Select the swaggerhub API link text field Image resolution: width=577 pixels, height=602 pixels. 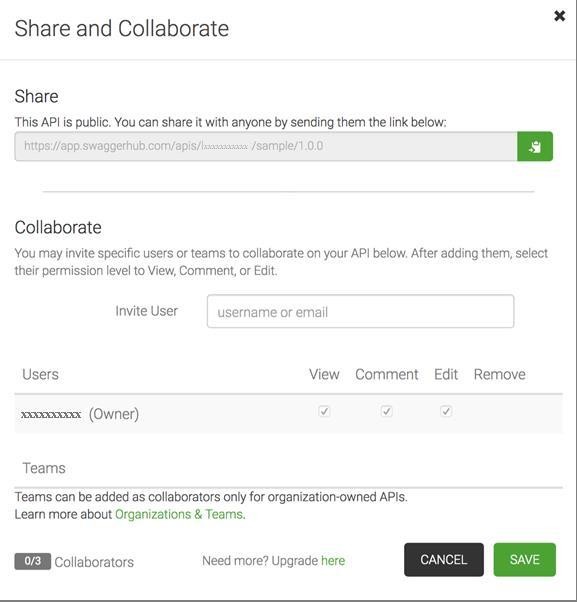pyautogui.click(x=266, y=146)
